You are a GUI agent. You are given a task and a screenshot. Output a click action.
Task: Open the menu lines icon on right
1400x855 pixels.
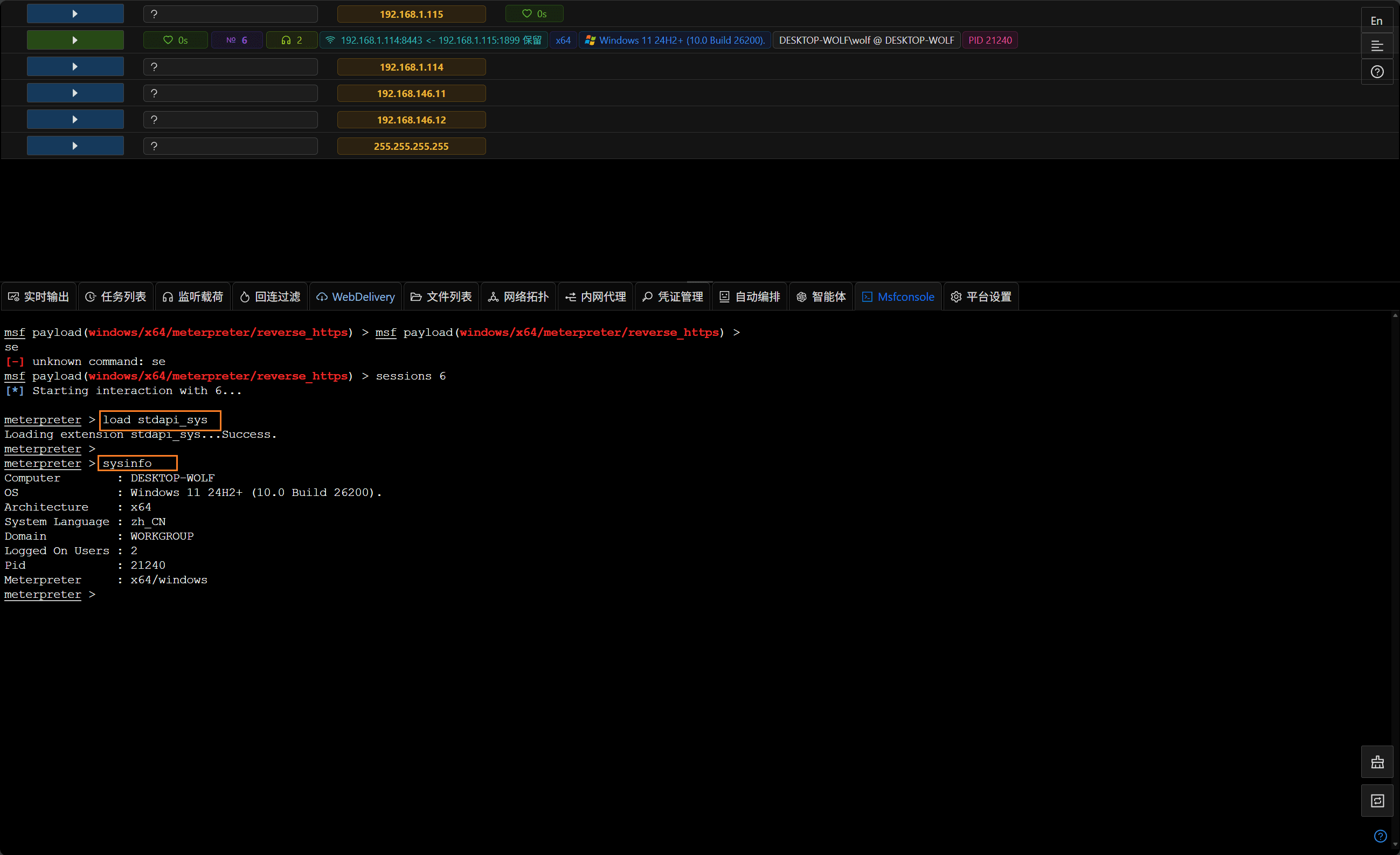[x=1377, y=46]
